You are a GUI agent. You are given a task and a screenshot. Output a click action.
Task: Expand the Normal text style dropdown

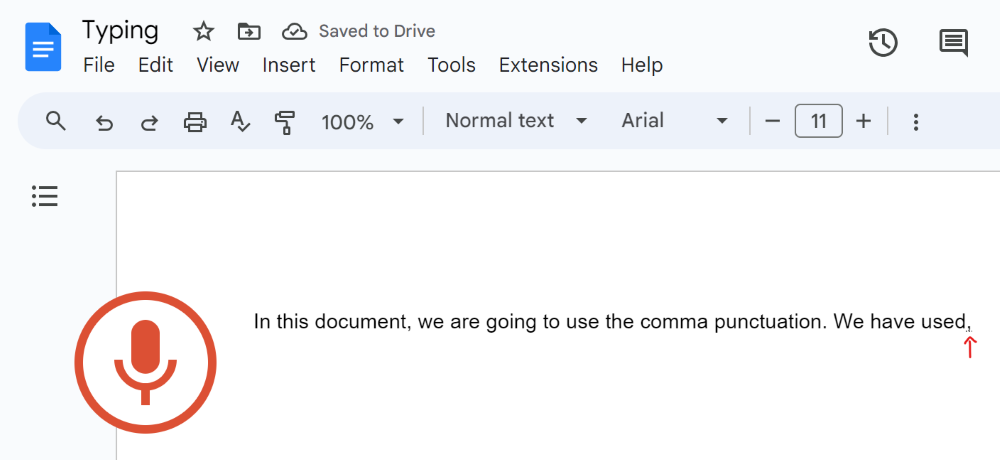click(x=516, y=121)
